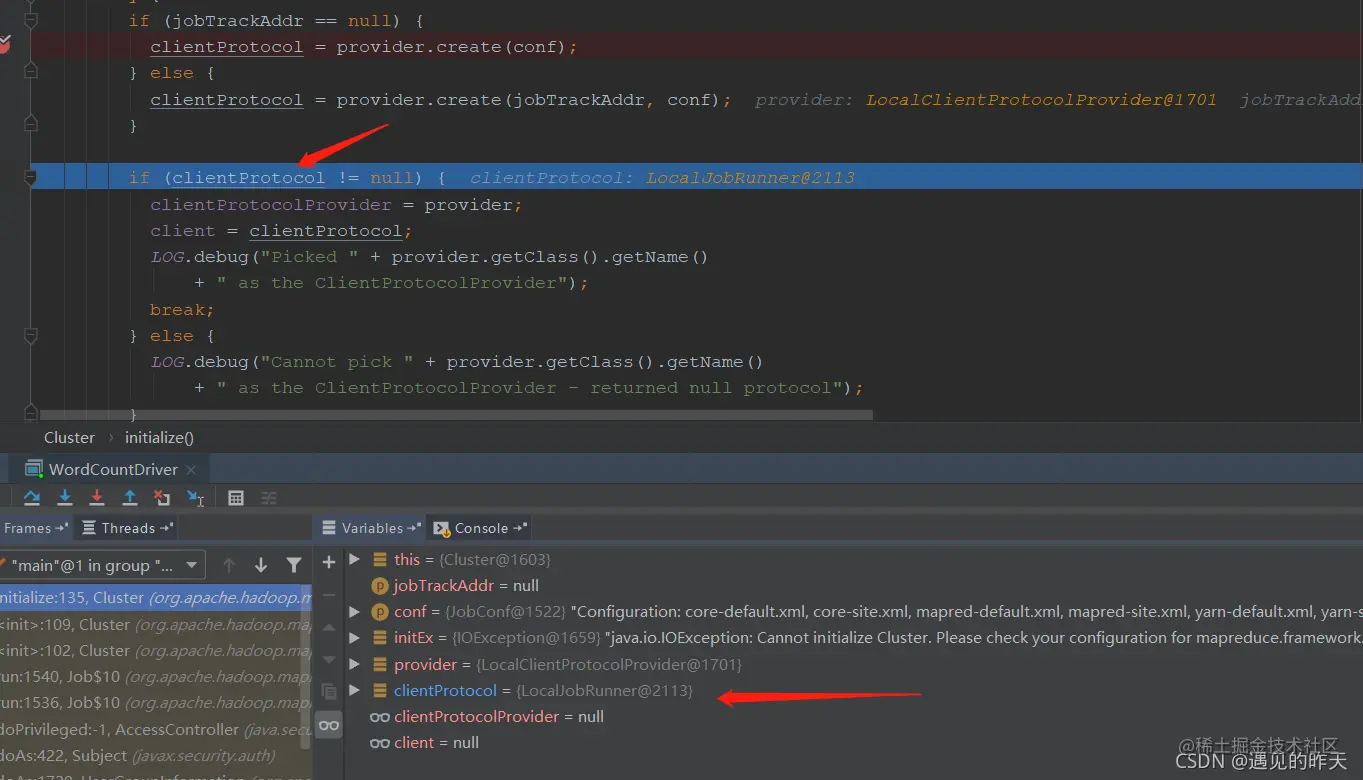Click the Drop Frame icon
The height and width of the screenshot is (780, 1363).
[x=162, y=497]
